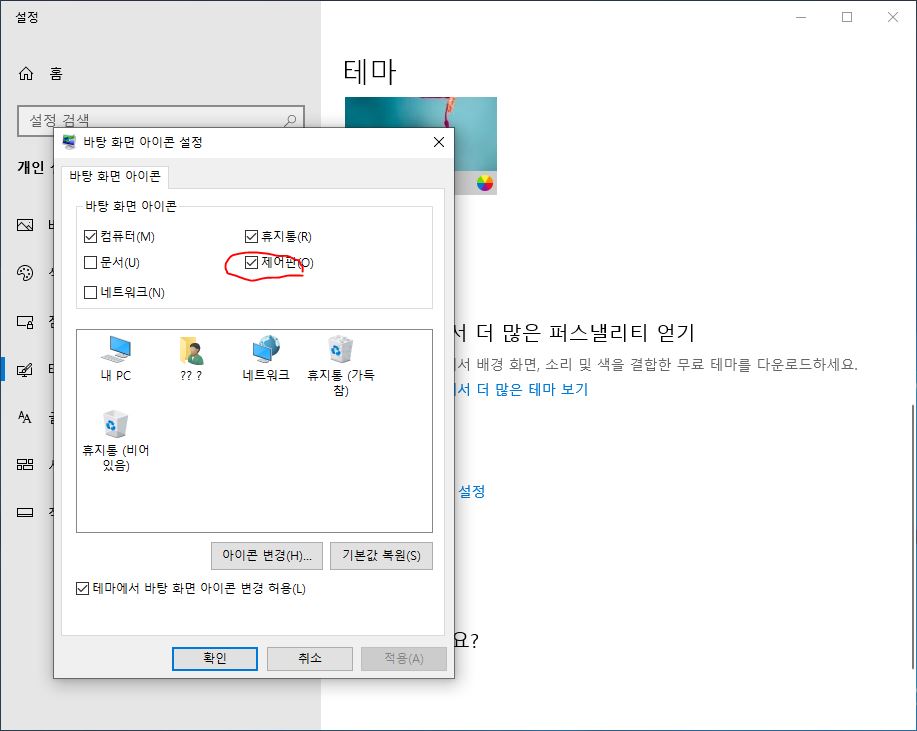The height and width of the screenshot is (731, 917).
Task: Open Colors palette icon in sidebar
Action: [25, 273]
